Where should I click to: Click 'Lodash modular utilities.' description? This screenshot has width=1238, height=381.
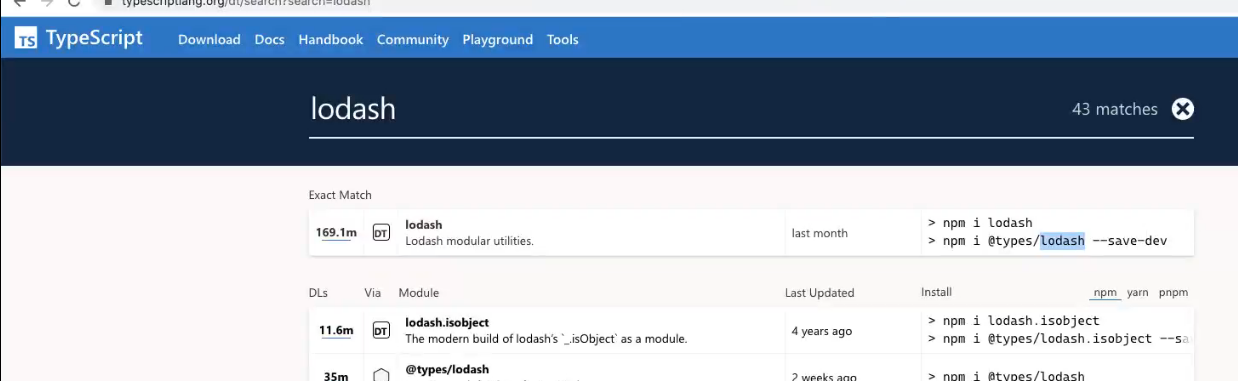click(x=469, y=241)
